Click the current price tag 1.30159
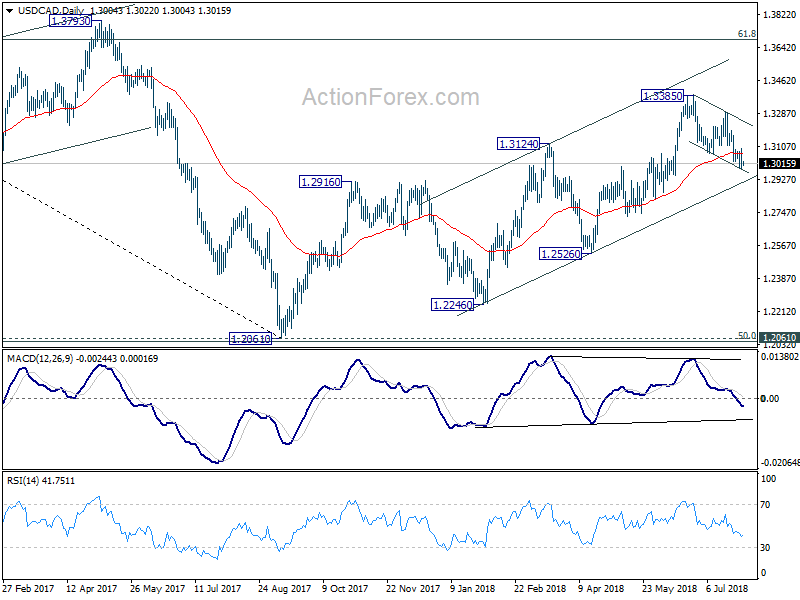This screenshot has height=600, width=800. pyautogui.click(x=778, y=164)
